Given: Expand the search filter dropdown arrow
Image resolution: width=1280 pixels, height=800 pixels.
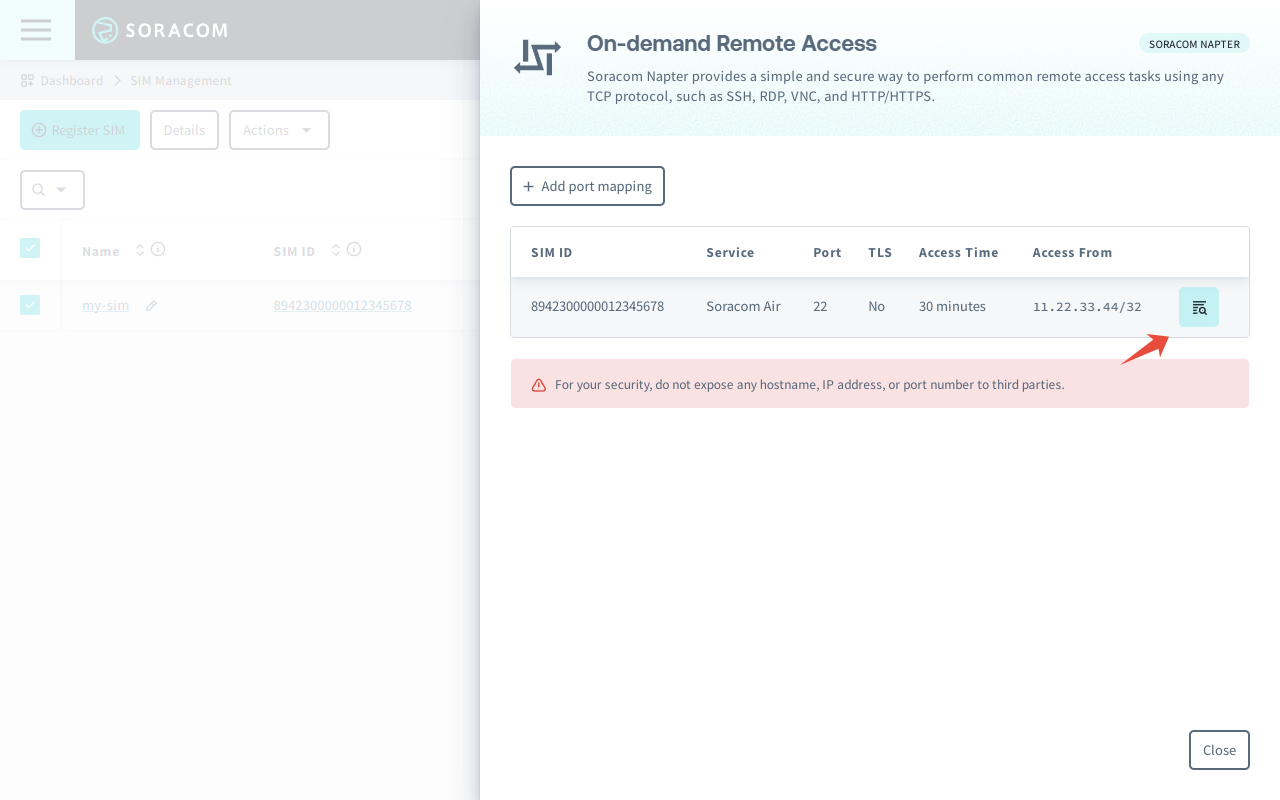Looking at the screenshot, I should click(x=60, y=189).
